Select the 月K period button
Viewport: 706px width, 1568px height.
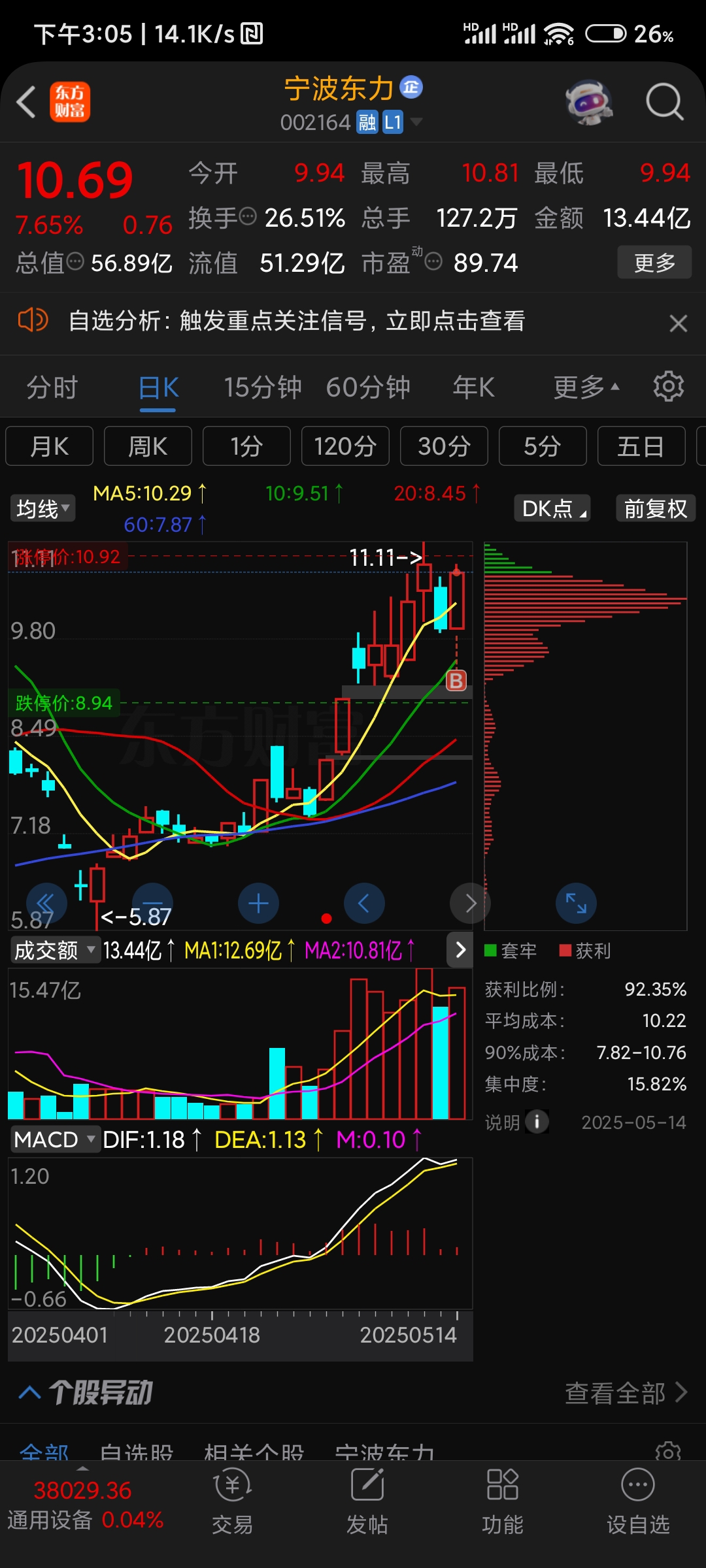(50, 446)
